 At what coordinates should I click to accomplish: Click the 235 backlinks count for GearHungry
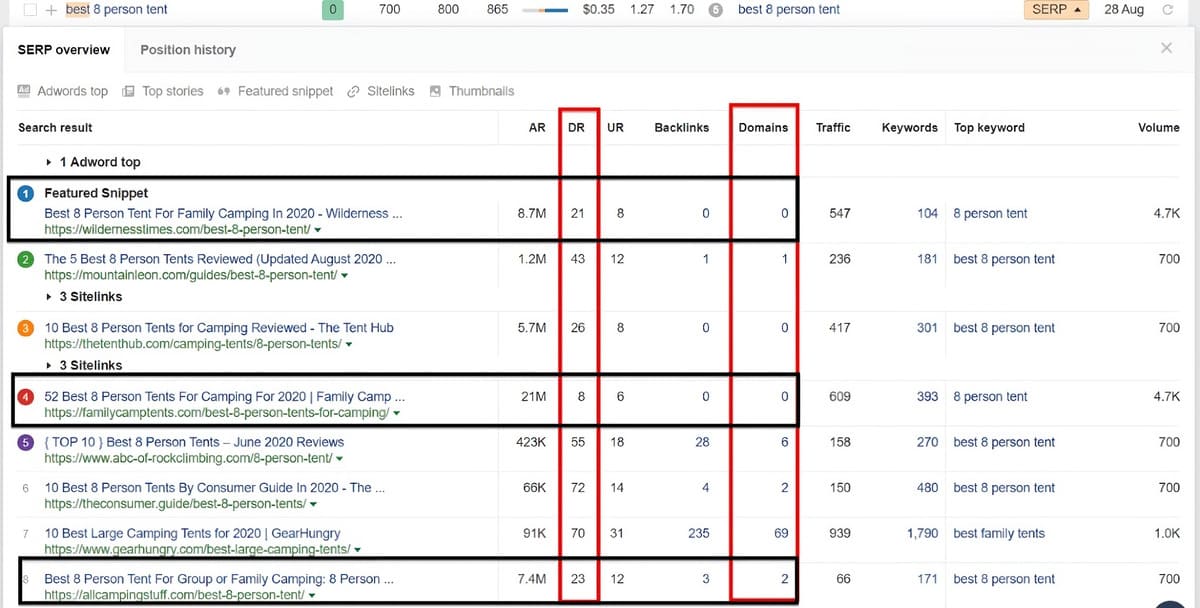point(698,533)
